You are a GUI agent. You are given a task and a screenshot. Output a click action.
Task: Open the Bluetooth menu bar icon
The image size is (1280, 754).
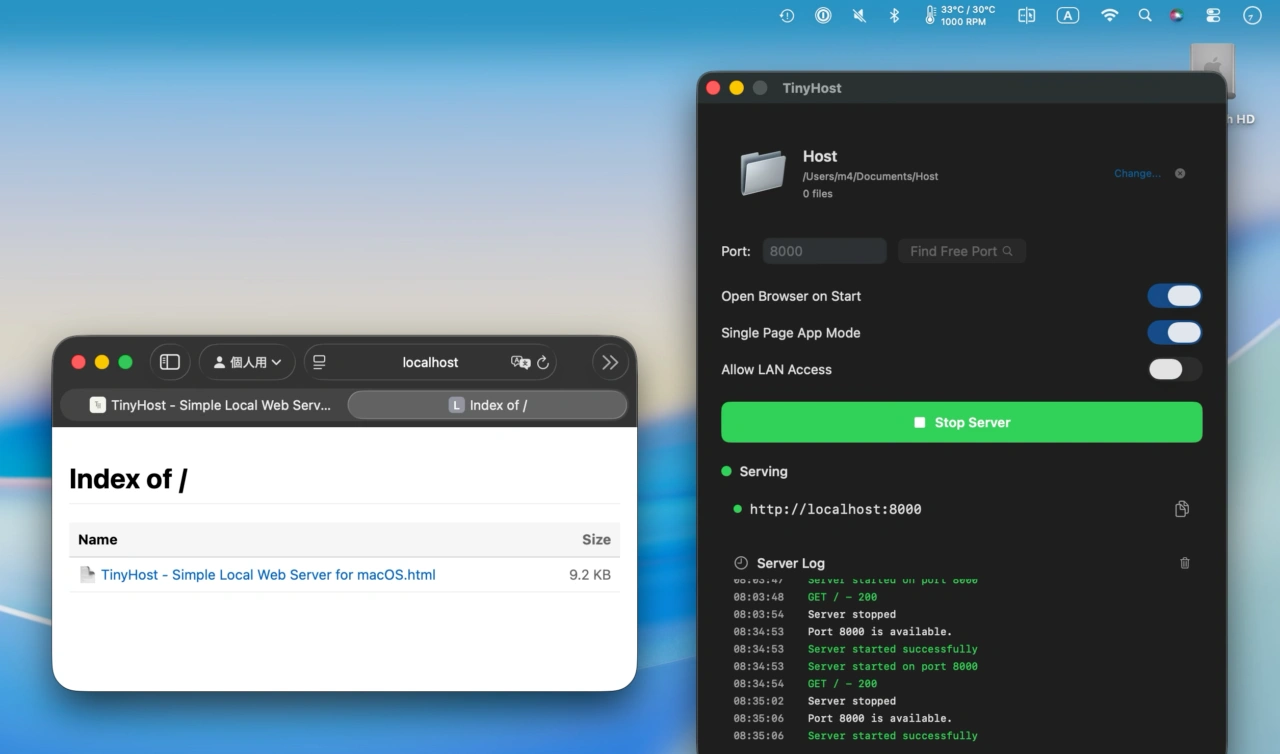[893, 15]
